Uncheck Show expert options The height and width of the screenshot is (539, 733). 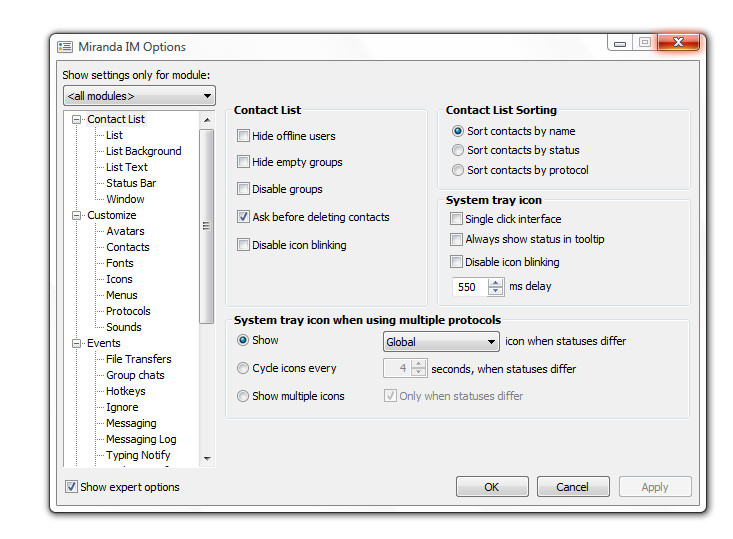pyautogui.click(x=71, y=487)
